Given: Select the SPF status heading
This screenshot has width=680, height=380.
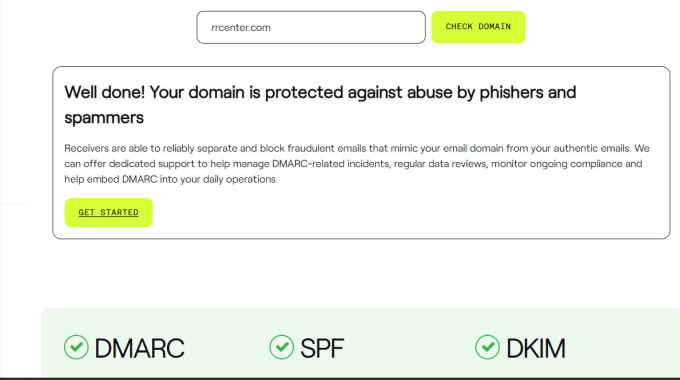Looking at the screenshot, I should click(322, 348).
